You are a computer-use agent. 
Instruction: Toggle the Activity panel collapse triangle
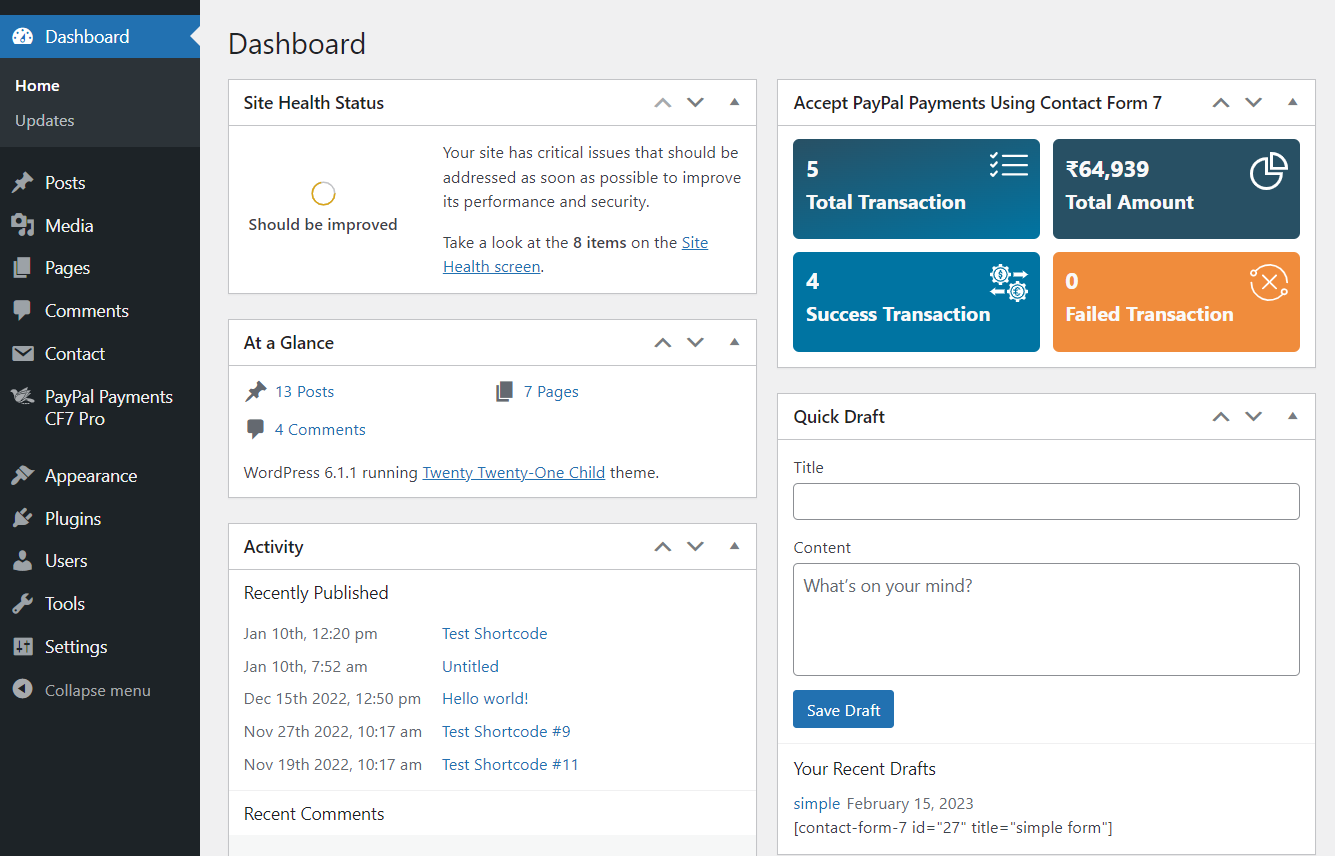[734, 546]
